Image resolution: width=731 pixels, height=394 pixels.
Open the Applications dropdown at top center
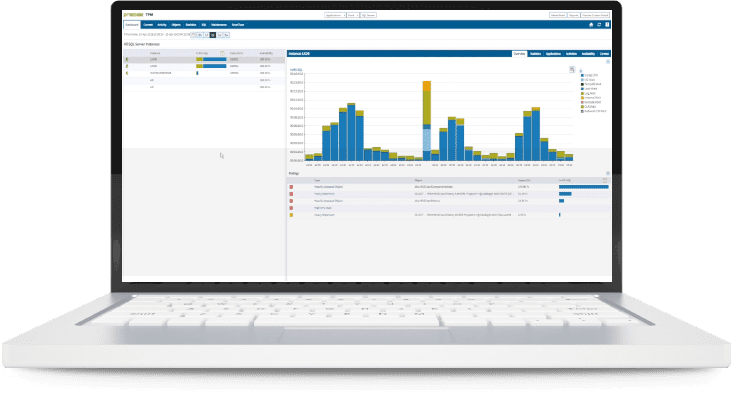[335, 15]
